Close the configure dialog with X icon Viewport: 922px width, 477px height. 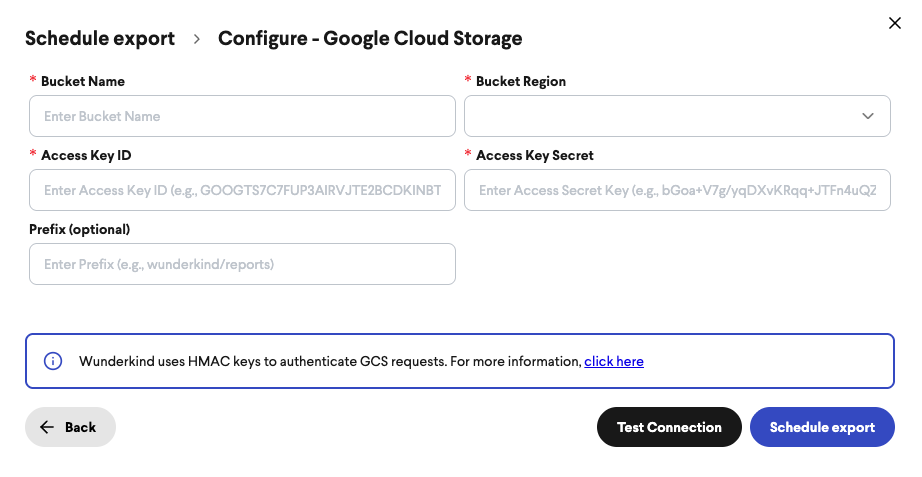point(894,23)
